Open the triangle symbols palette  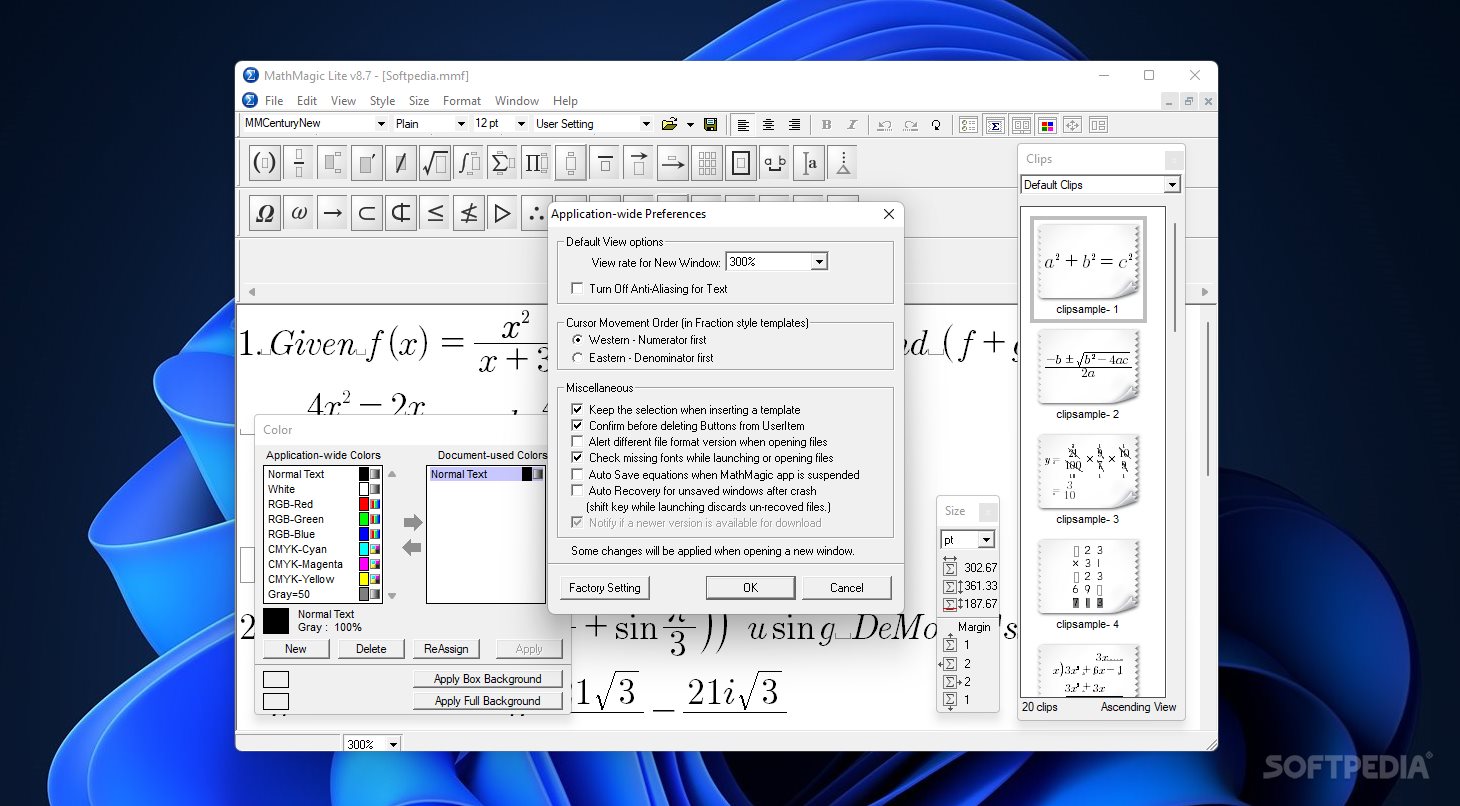(x=503, y=213)
